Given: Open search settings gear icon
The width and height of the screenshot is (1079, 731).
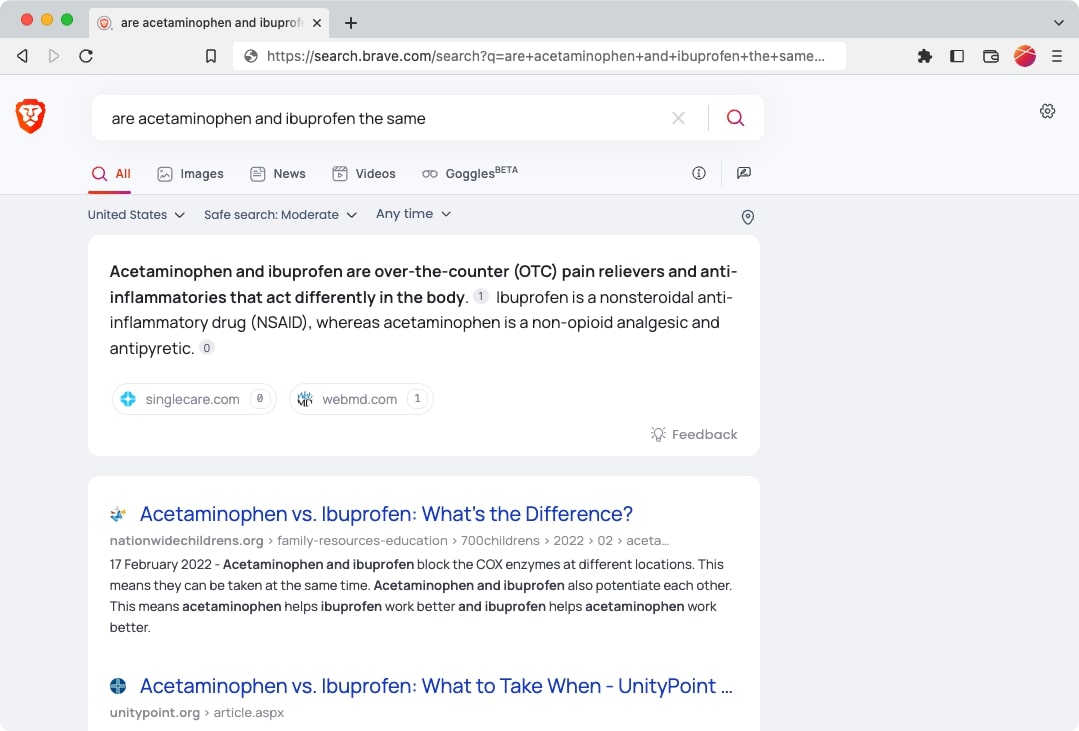Looking at the screenshot, I should tap(1047, 111).
